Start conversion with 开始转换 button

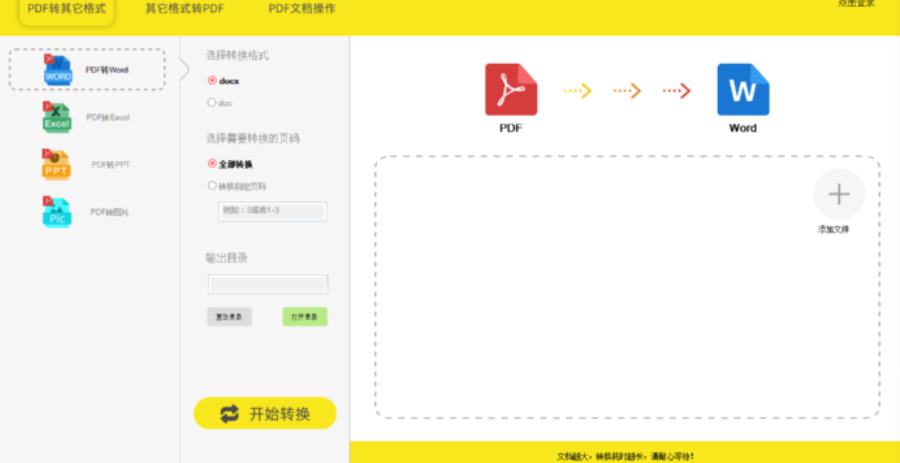click(265, 414)
